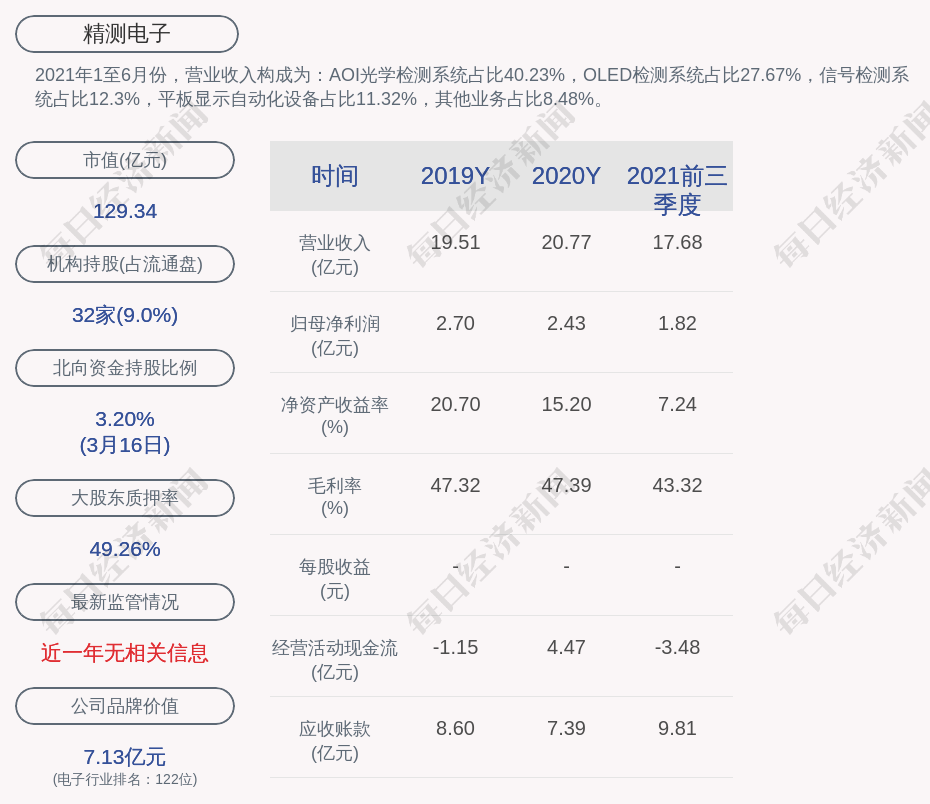Click the 公司品牌价值 label
The height and width of the screenshot is (804, 930).
pos(125,706)
